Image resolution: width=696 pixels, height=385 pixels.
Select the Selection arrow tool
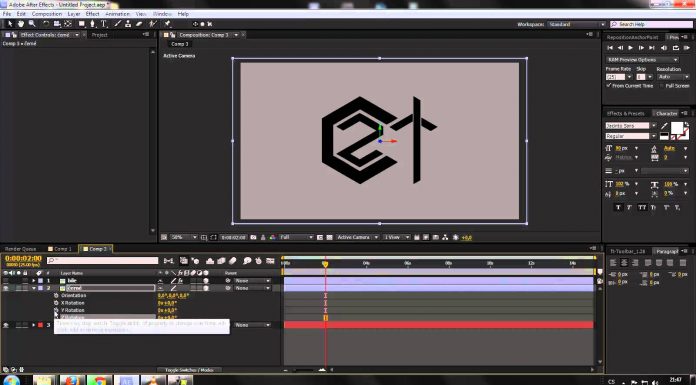(x=10, y=24)
